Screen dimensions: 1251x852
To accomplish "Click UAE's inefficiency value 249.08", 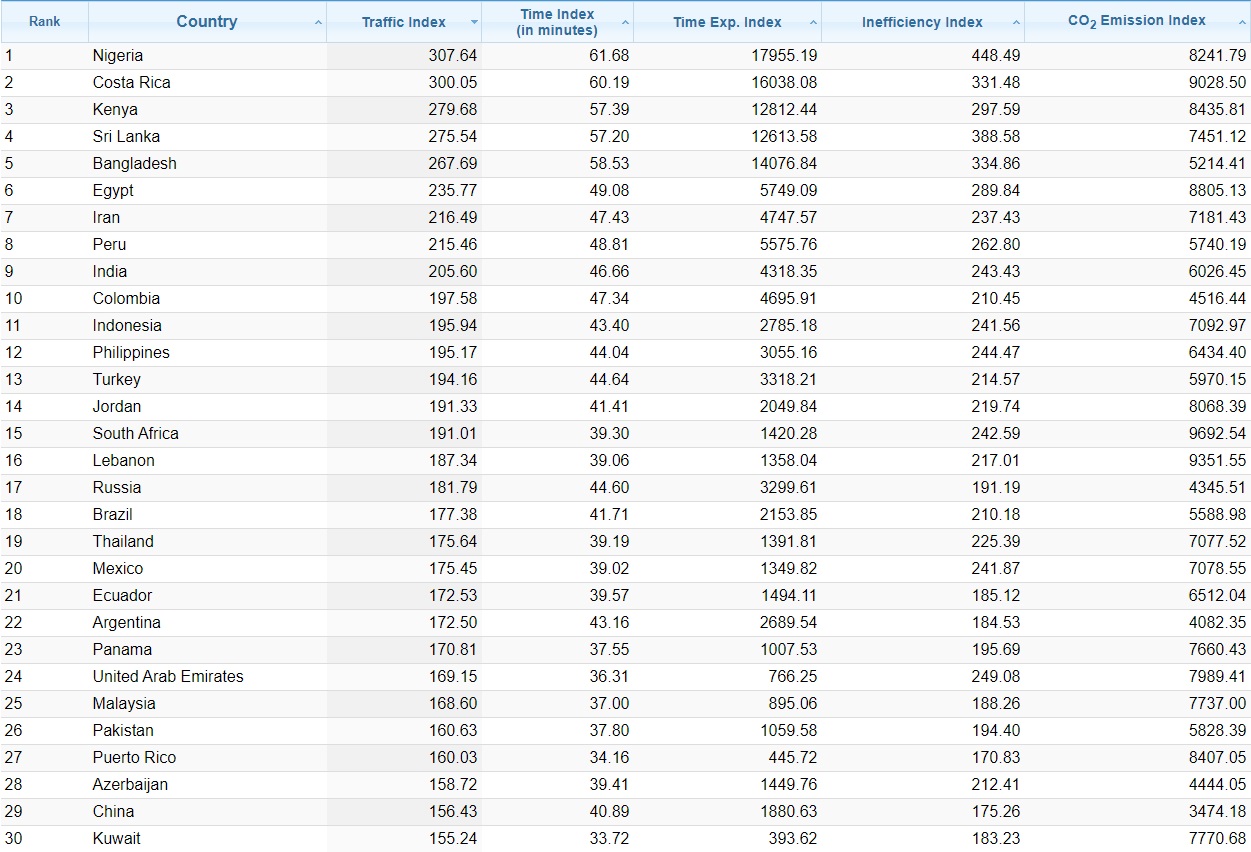I will click(x=996, y=677).
